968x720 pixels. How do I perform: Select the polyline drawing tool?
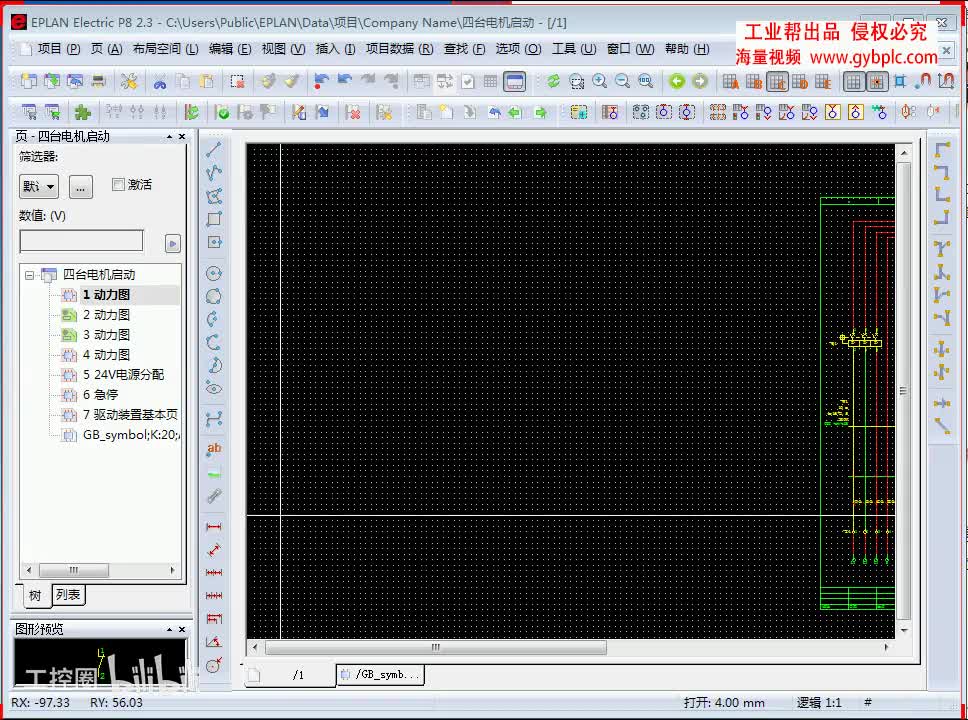[214, 172]
